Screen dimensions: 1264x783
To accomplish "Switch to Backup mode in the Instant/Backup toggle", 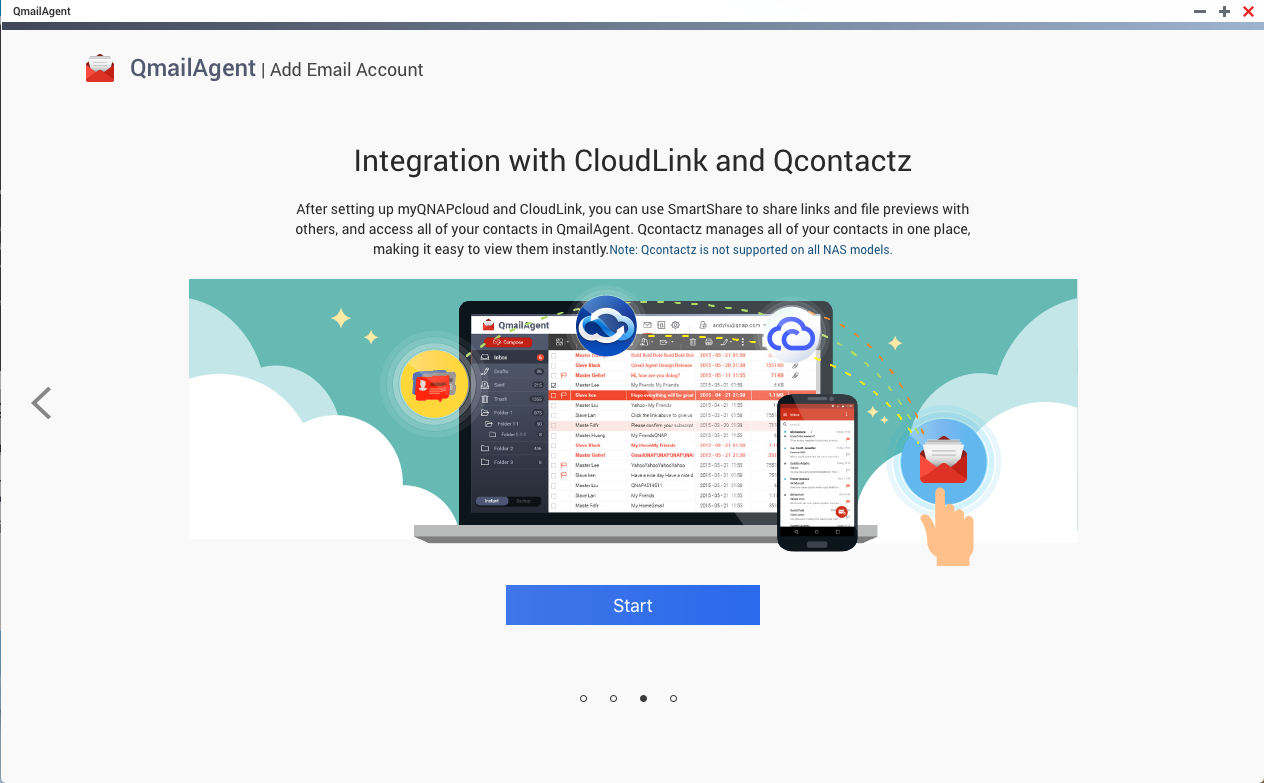I will click(x=525, y=501).
